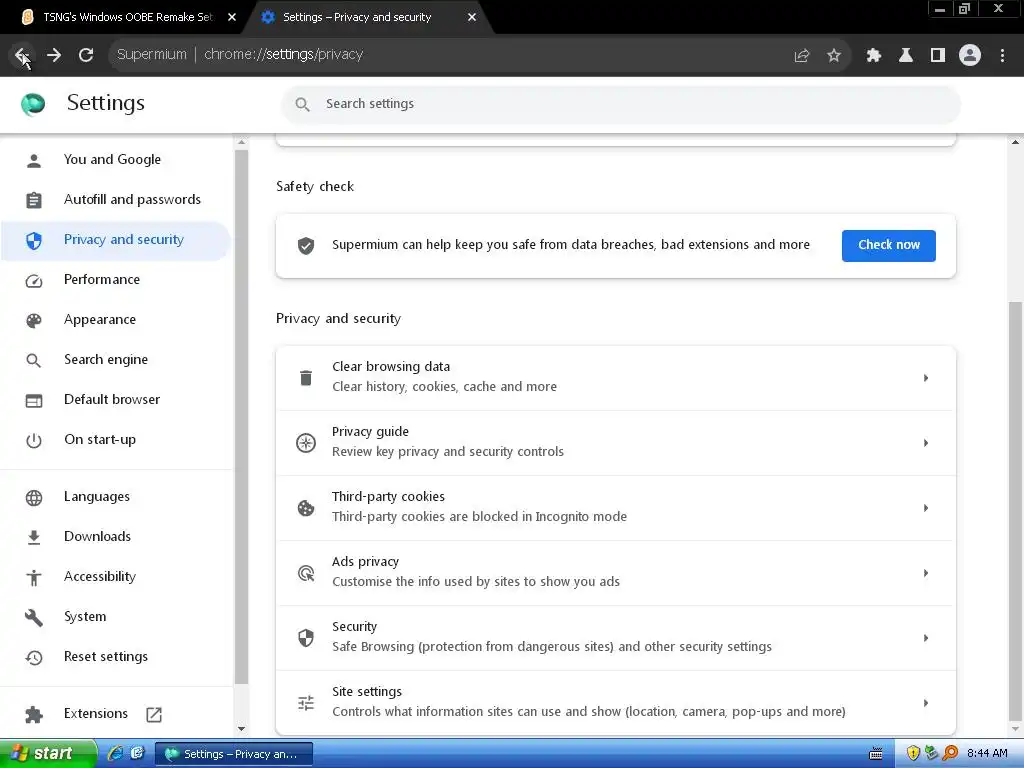Viewport: 1024px width, 768px height.
Task: Open Internet Explorer from the quick launch
Action: 115,754
